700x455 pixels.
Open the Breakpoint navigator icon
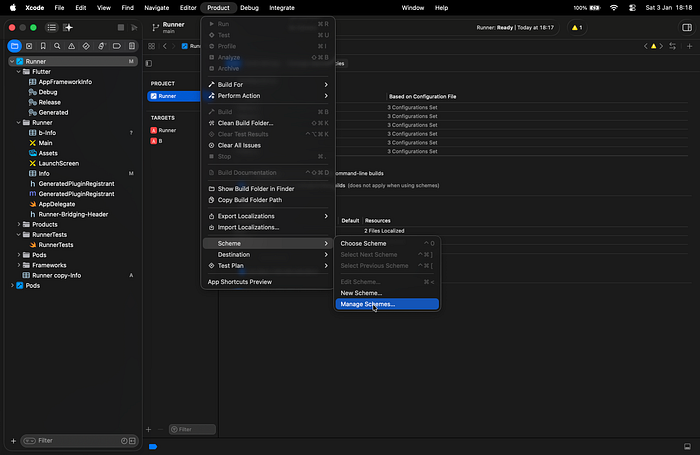117,46
